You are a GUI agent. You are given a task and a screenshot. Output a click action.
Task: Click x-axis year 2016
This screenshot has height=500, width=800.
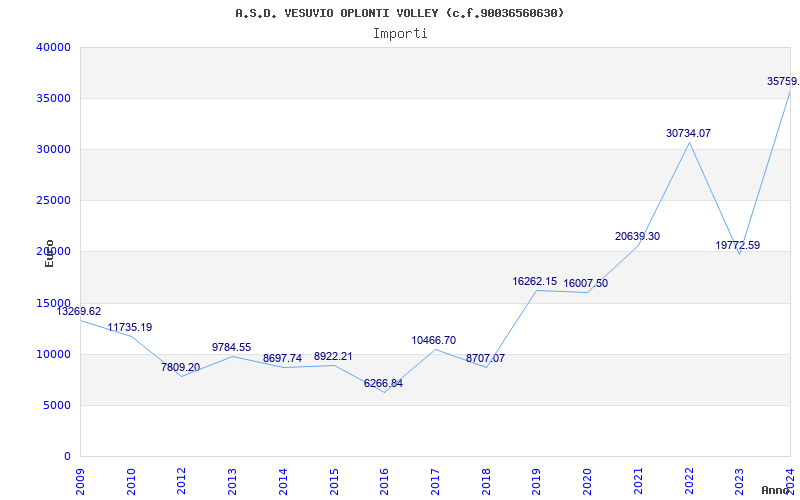385,482
